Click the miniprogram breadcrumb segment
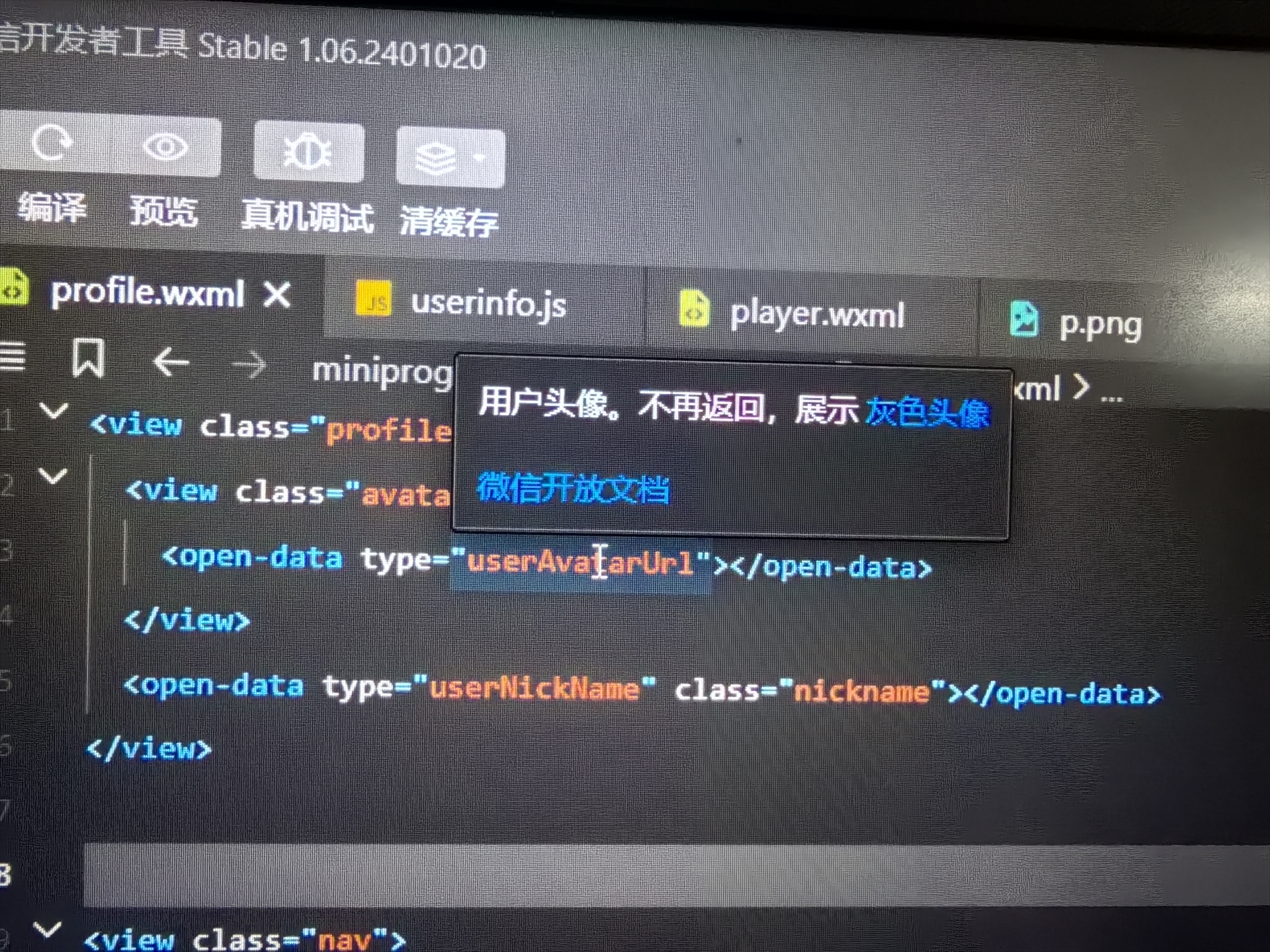The width and height of the screenshot is (1270, 952). click(x=382, y=372)
